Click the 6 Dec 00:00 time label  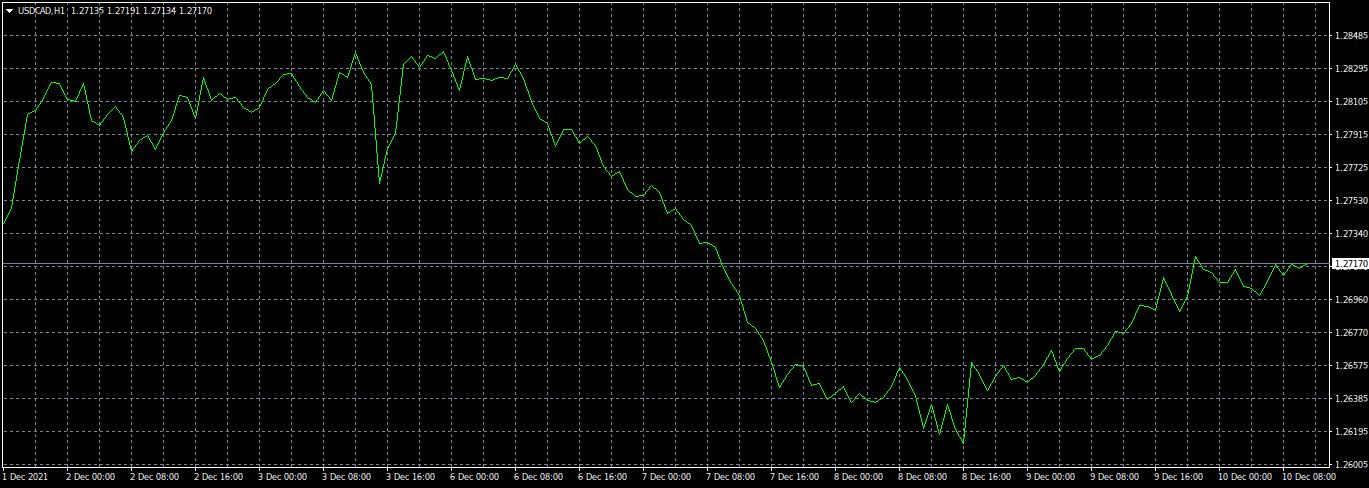click(x=474, y=478)
